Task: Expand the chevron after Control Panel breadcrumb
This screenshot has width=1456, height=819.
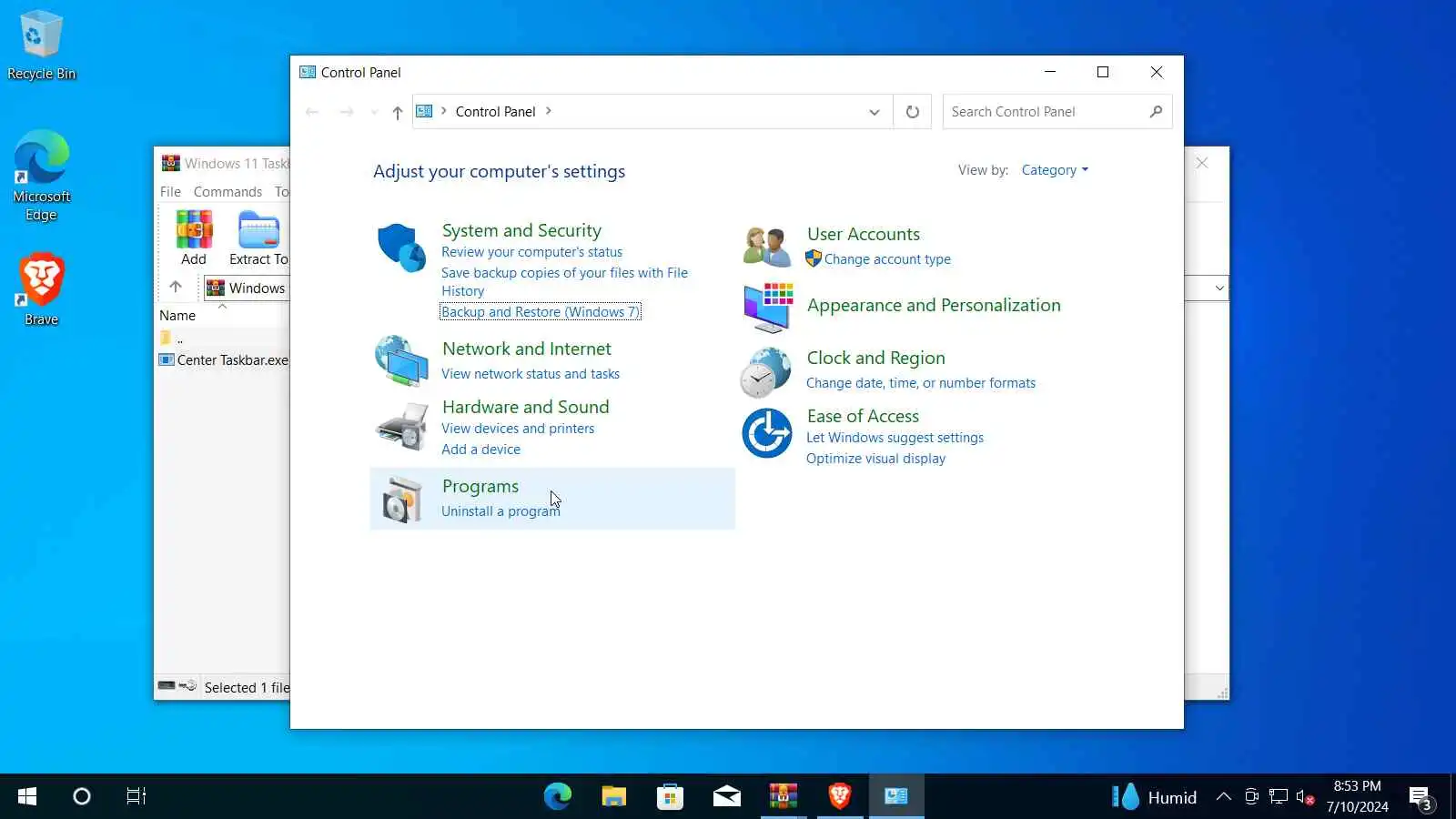Action: pyautogui.click(x=549, y=111)
